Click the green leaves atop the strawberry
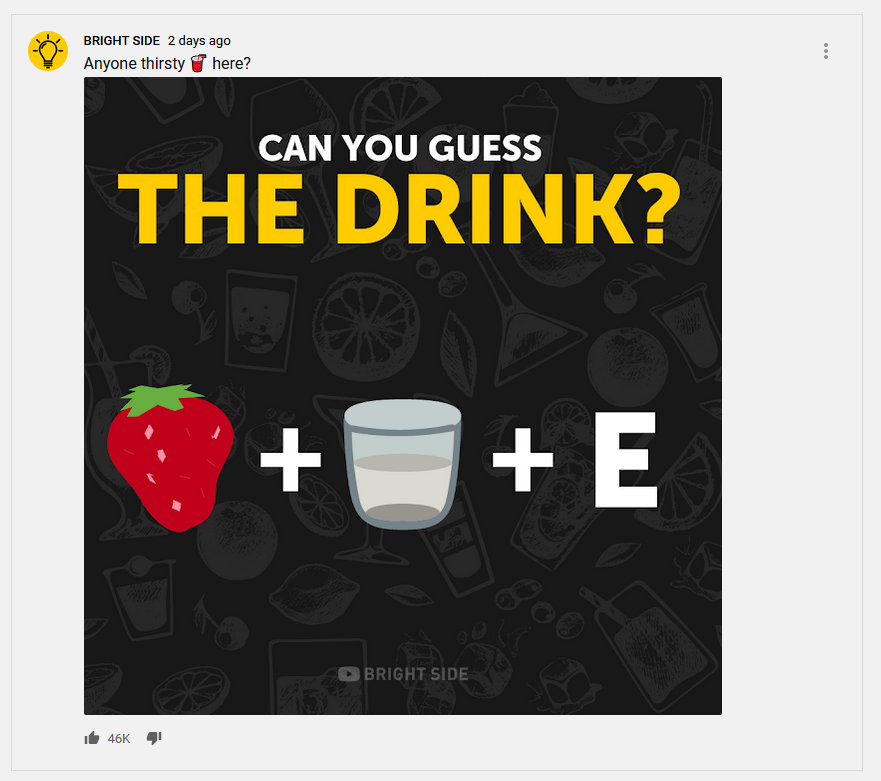 160,398
